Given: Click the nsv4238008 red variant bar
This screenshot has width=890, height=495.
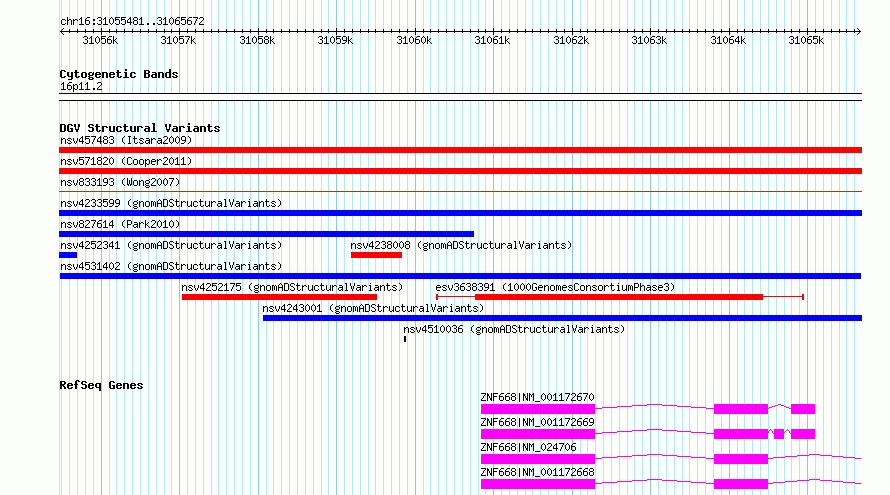Looking at the screenshot, I should [x=376, y=255].
